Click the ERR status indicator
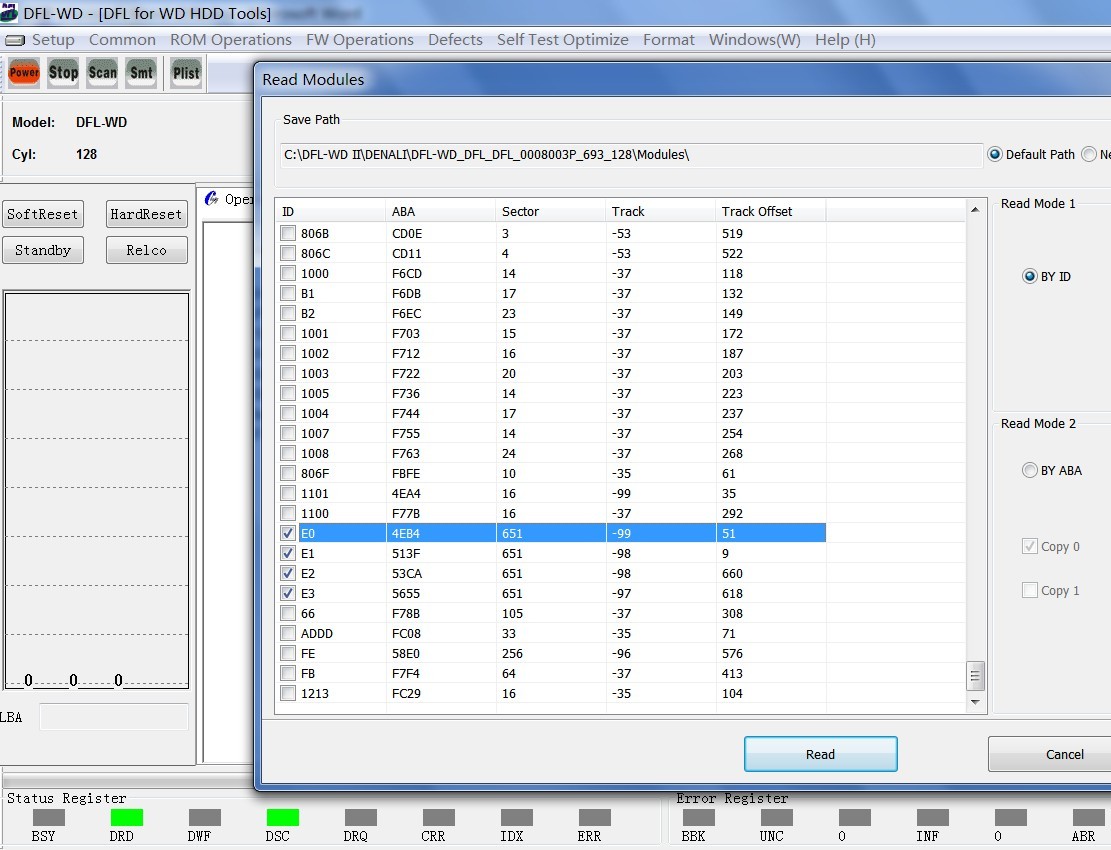 tap(594, 817)
